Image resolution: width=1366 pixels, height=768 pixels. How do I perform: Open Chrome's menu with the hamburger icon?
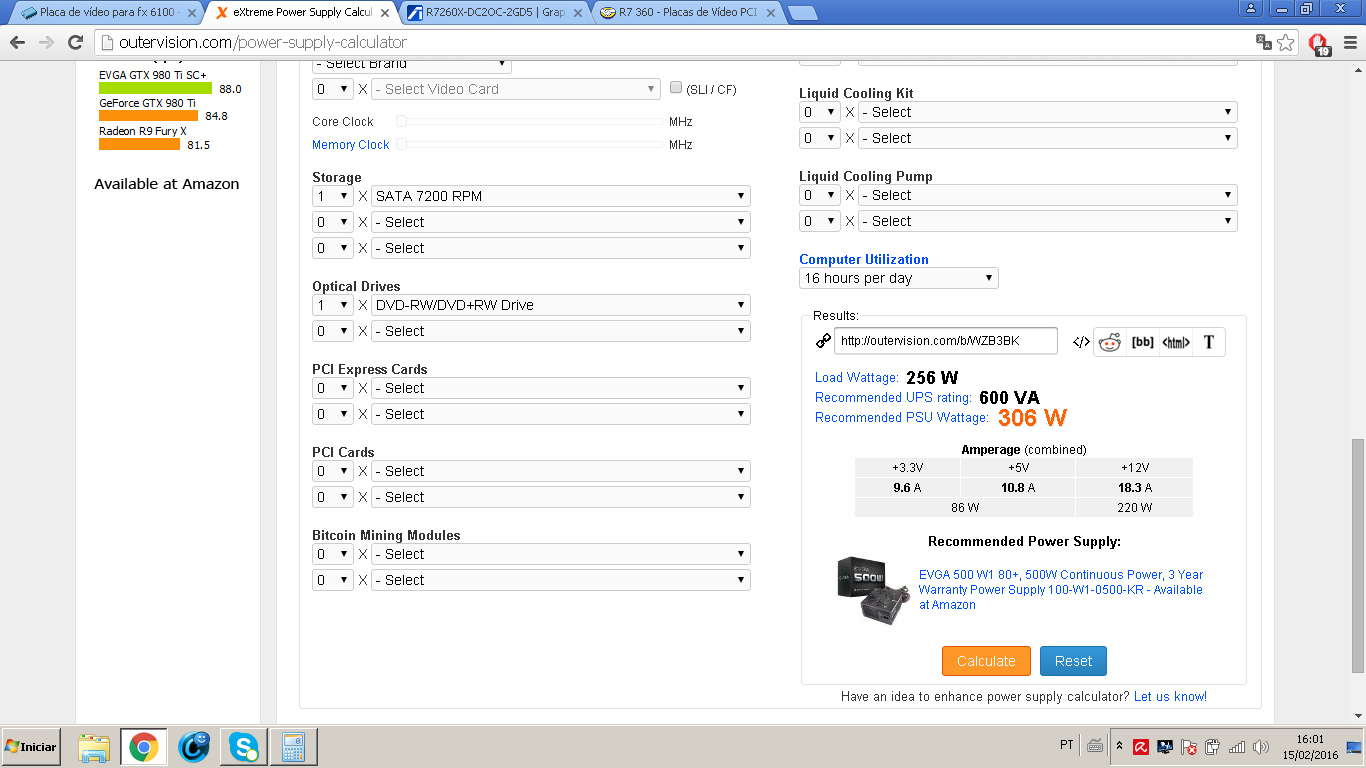[1349, 42]
